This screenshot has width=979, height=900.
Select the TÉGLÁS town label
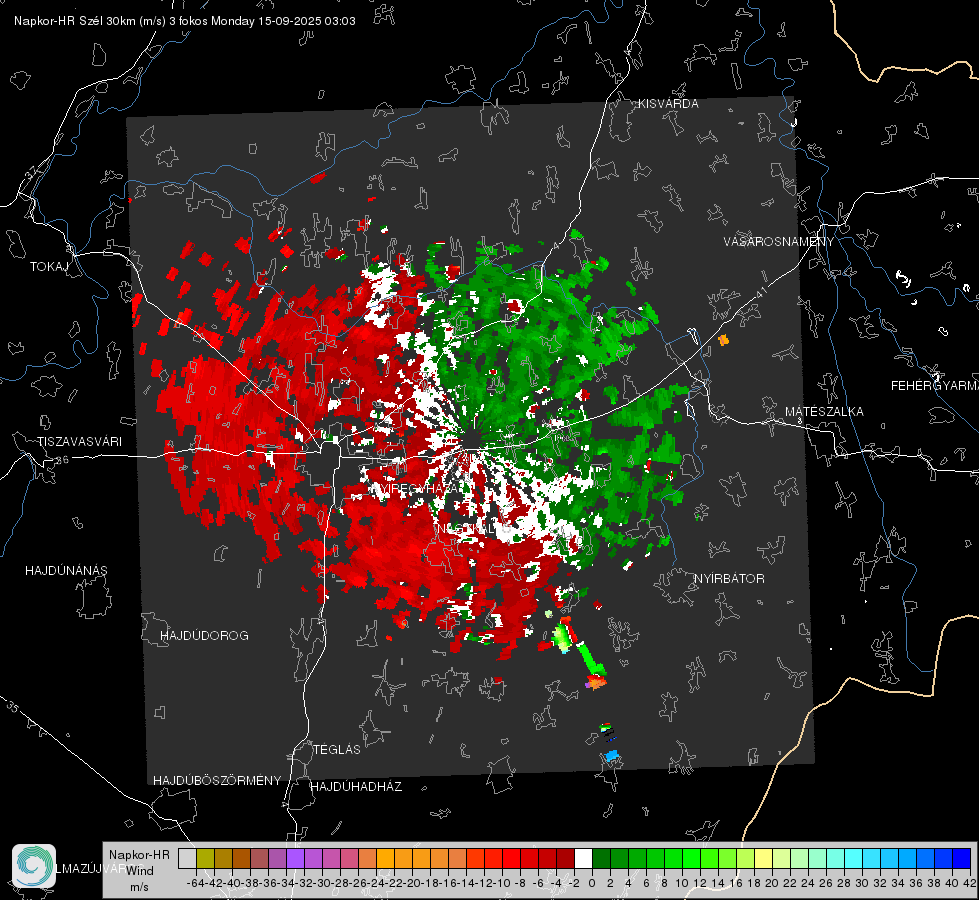pyautogui.click(x=337, y=750)
